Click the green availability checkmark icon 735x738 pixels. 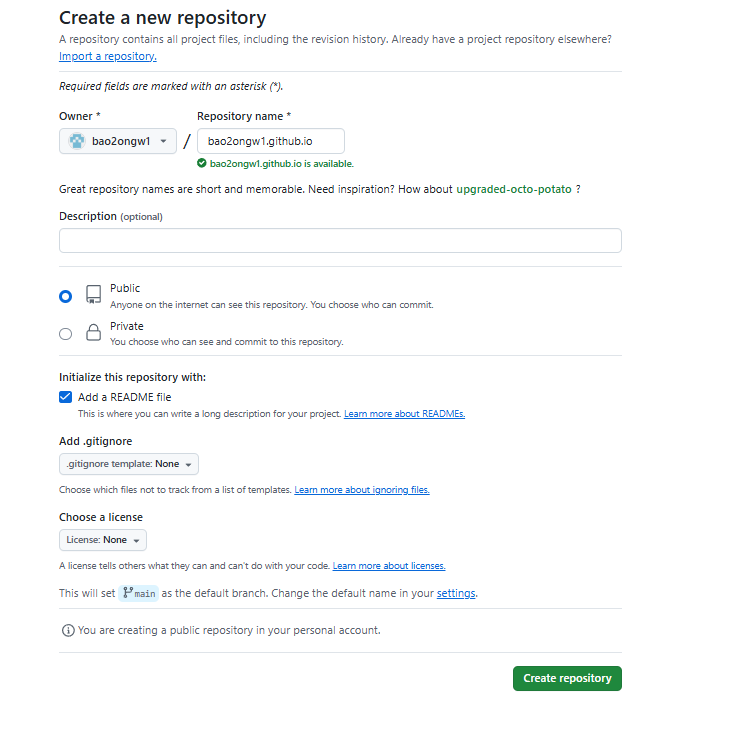coord(202,163)
